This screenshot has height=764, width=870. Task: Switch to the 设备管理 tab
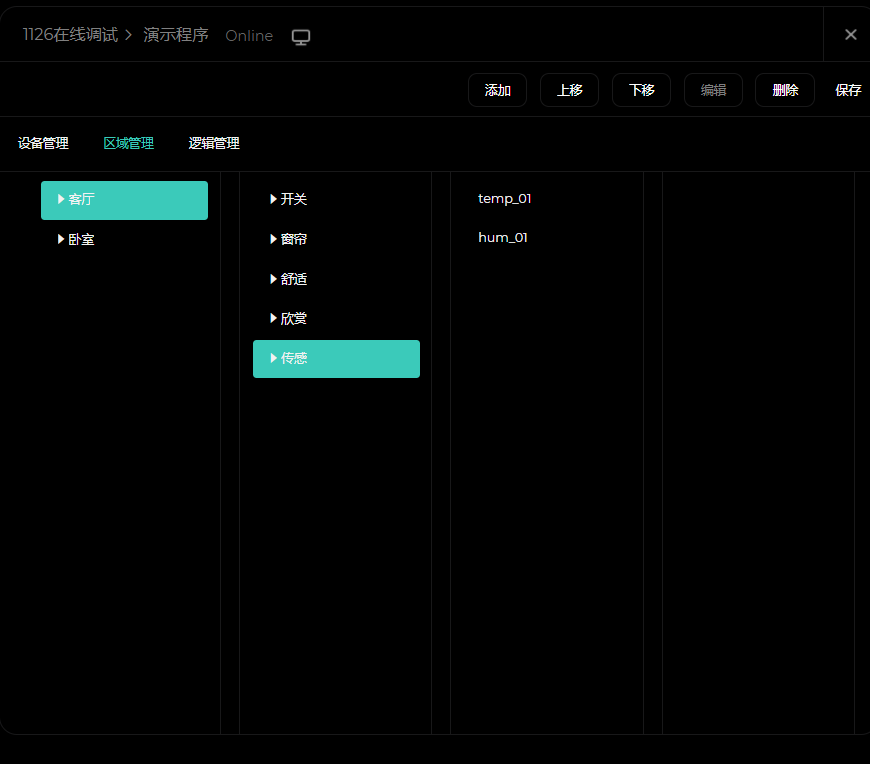[43, 143]
